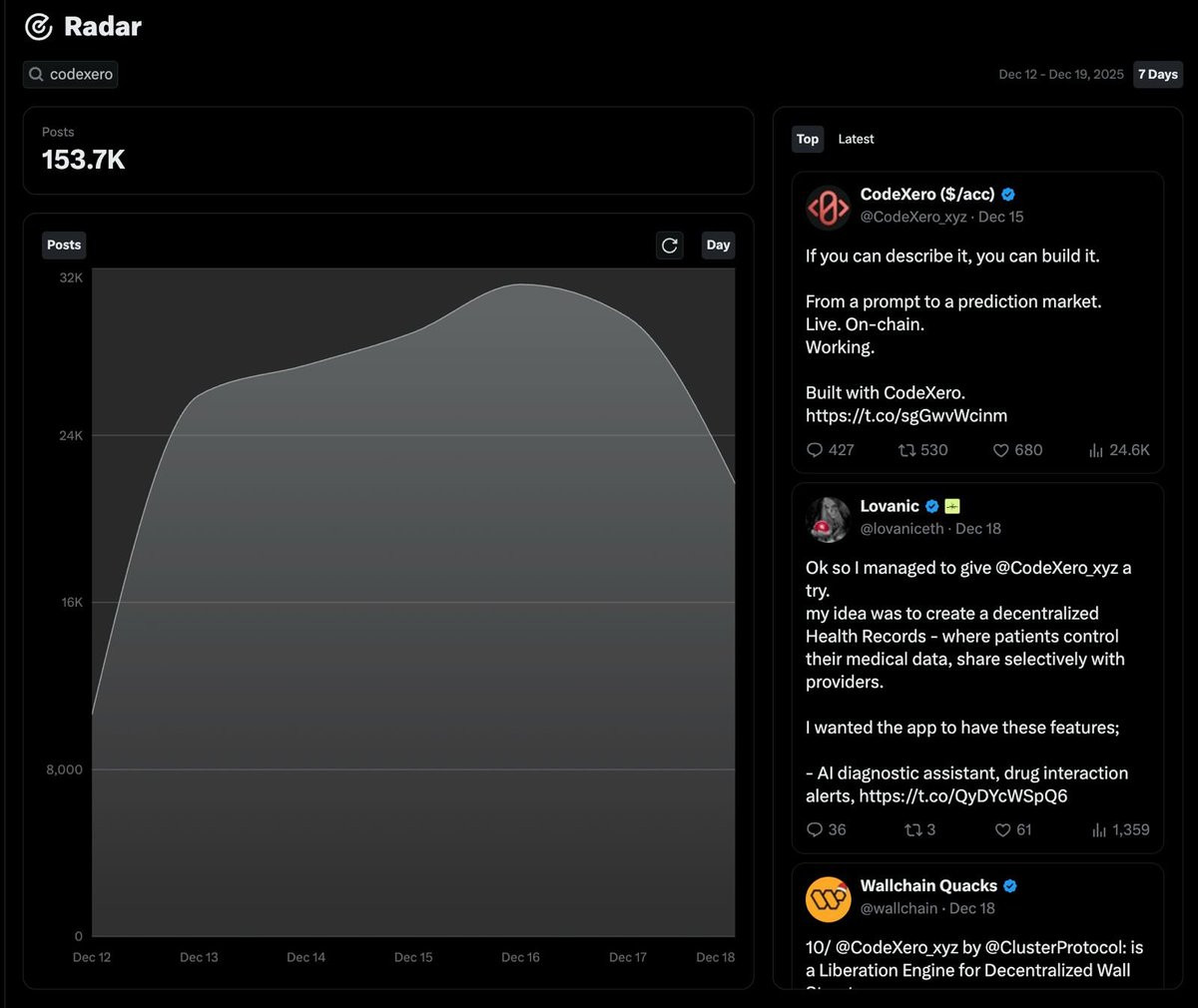Screen dimensions: 1198x1008
Task: Click reply icon on CodeXero post
Action: coord(815,450)
